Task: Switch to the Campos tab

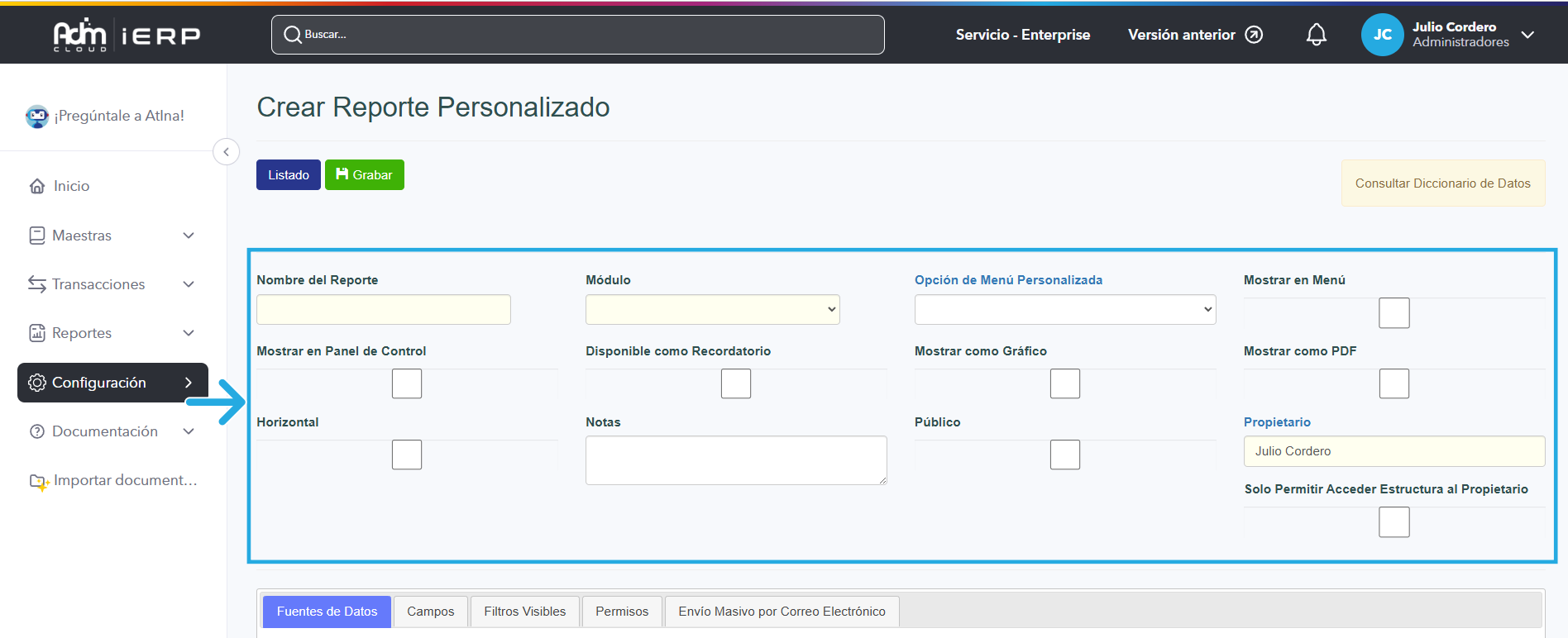Action: click(x=430, y=612)
